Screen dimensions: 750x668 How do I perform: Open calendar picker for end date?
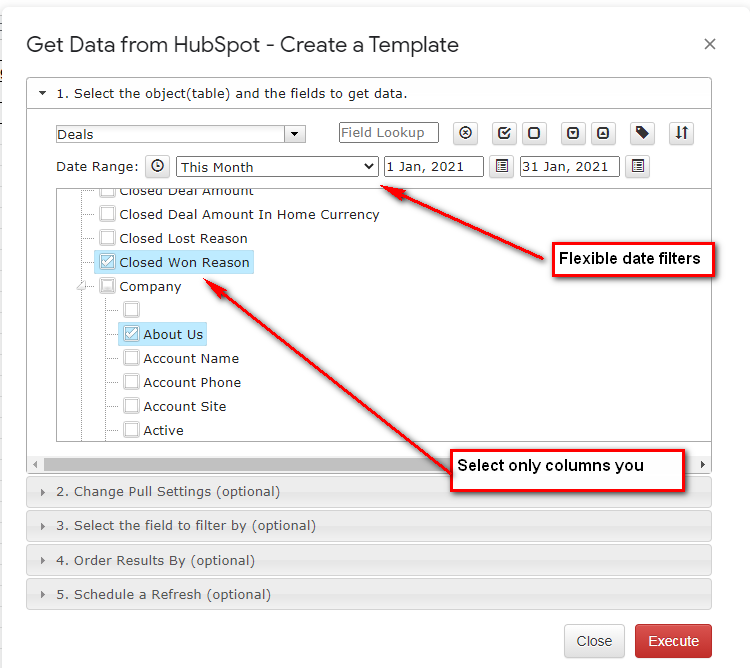click(x=638, y=166)
